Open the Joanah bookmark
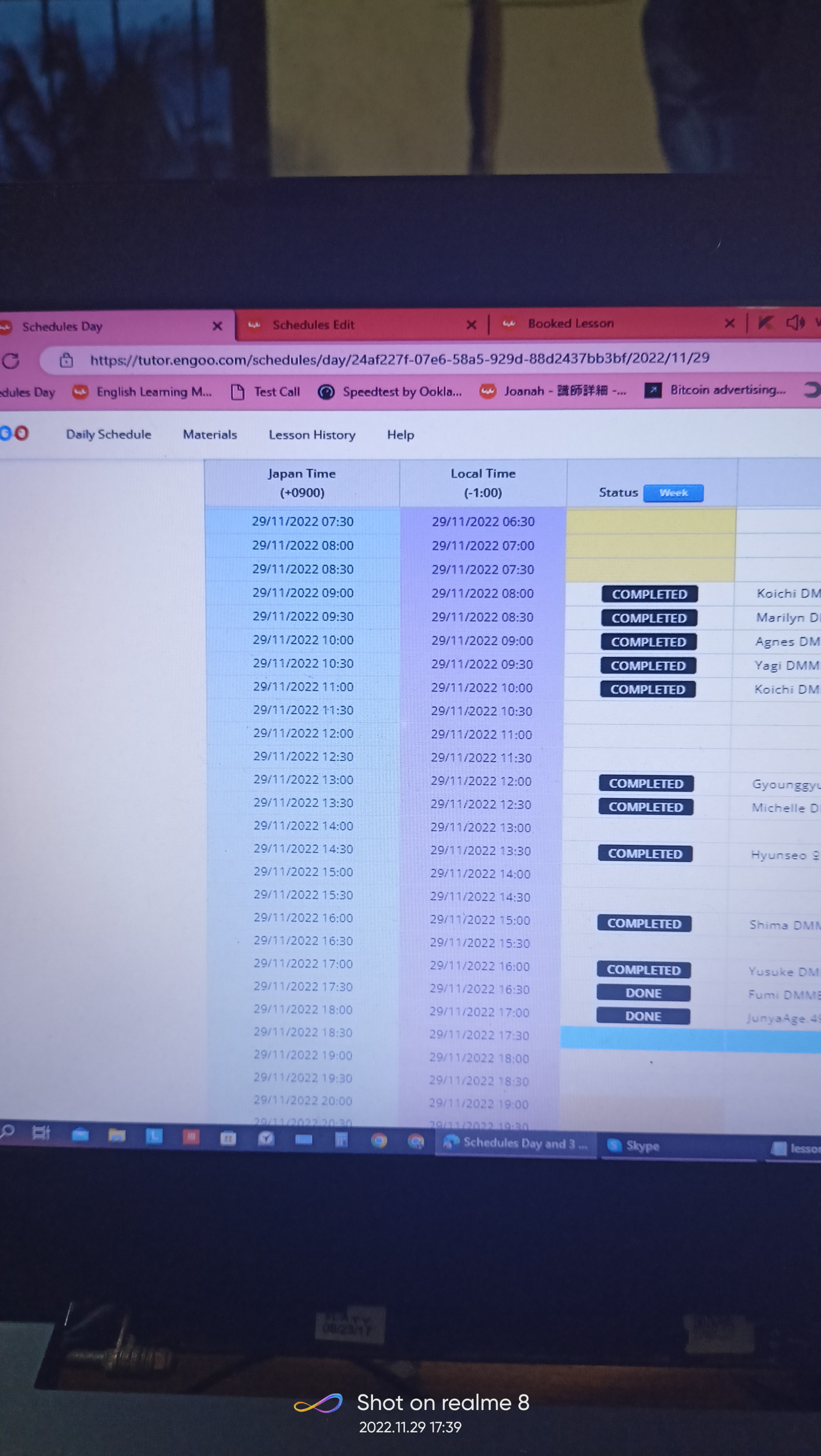The width and height of the screenshot is (821, 1456). point(552,390)
